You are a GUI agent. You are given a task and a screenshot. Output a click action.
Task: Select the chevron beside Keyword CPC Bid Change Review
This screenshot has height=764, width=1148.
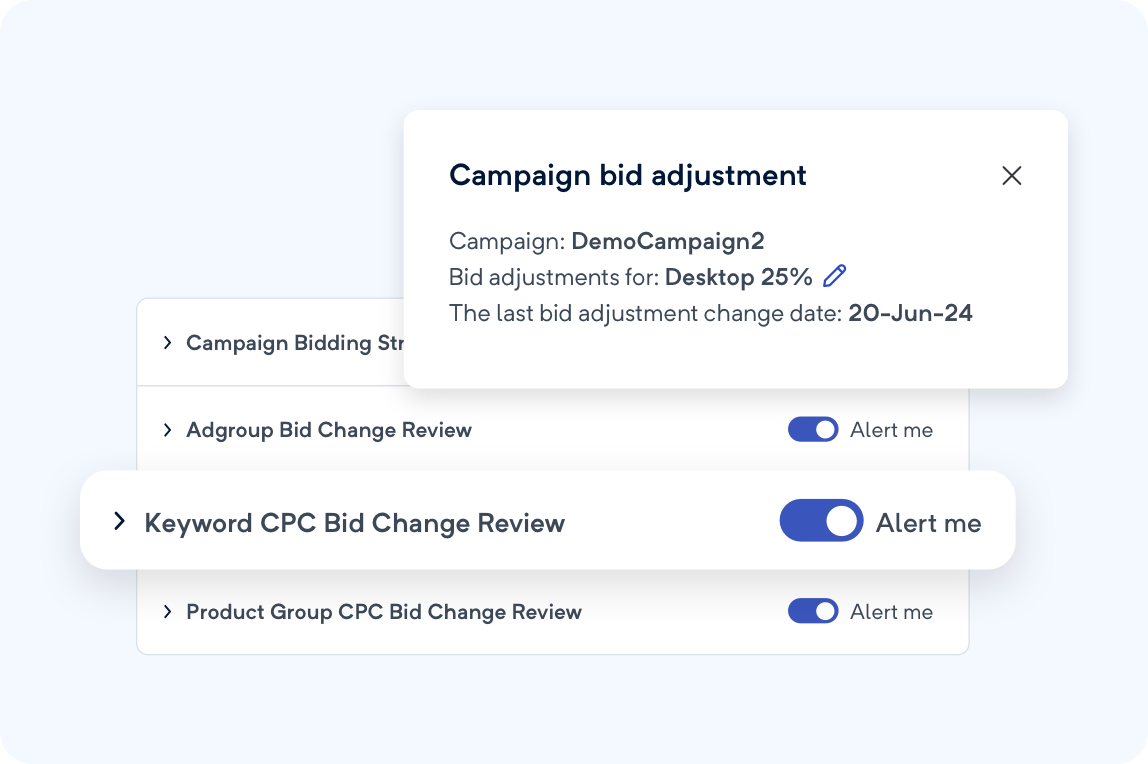pos(120,520)
